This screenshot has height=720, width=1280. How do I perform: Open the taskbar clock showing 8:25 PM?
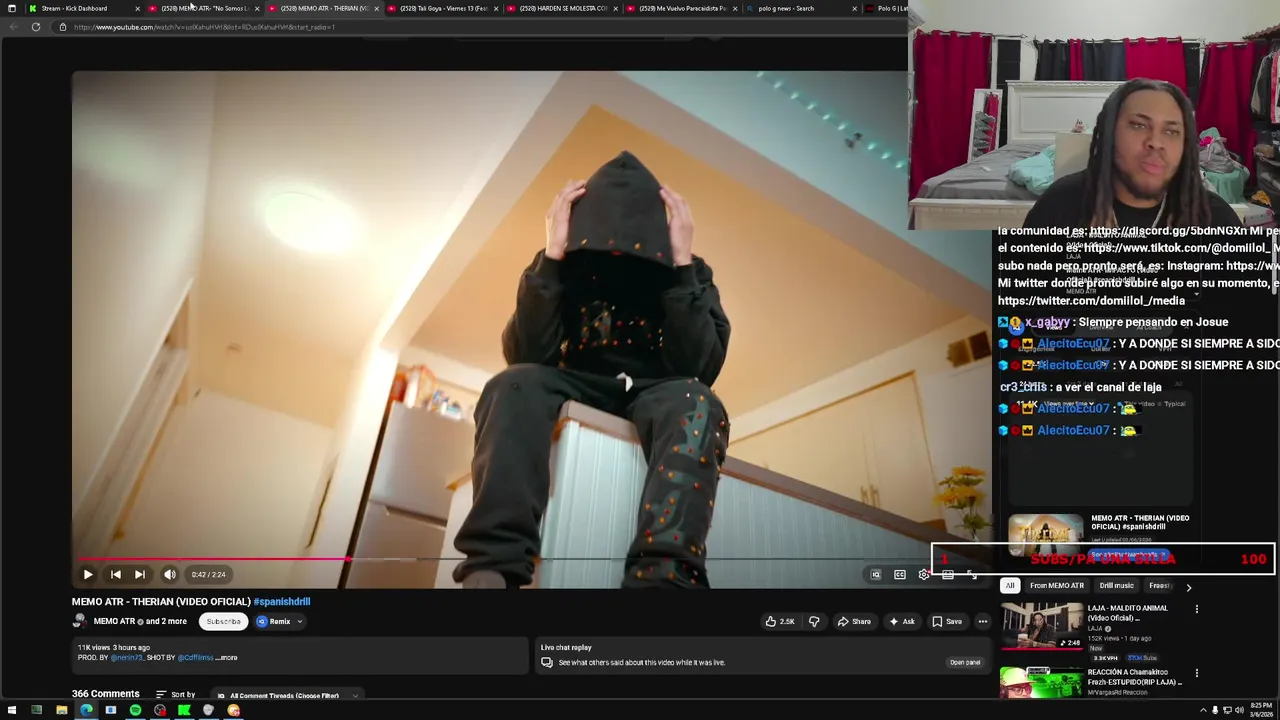(x=1260, y=710)
